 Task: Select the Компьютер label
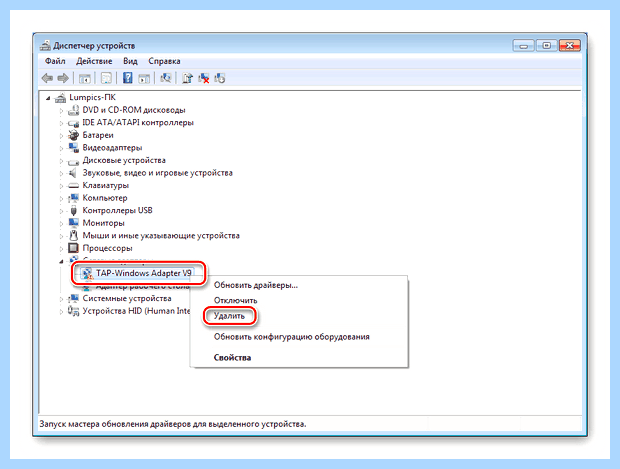tap(105, 198)
